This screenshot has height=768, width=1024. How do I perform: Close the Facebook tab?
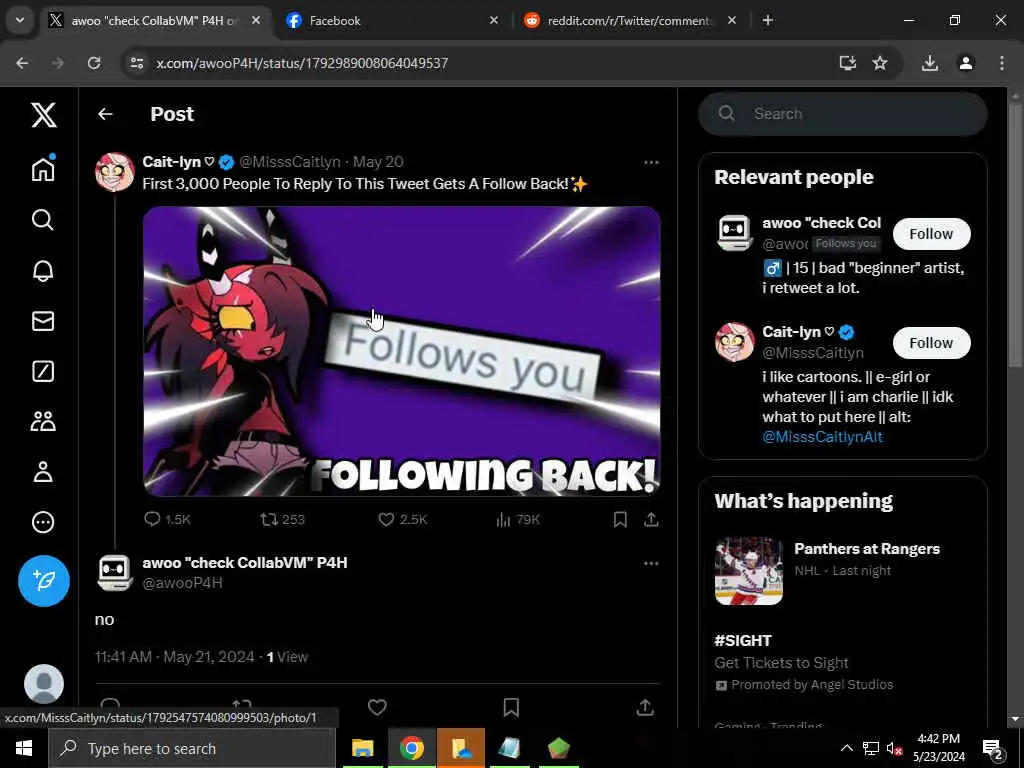coord(494,20)
